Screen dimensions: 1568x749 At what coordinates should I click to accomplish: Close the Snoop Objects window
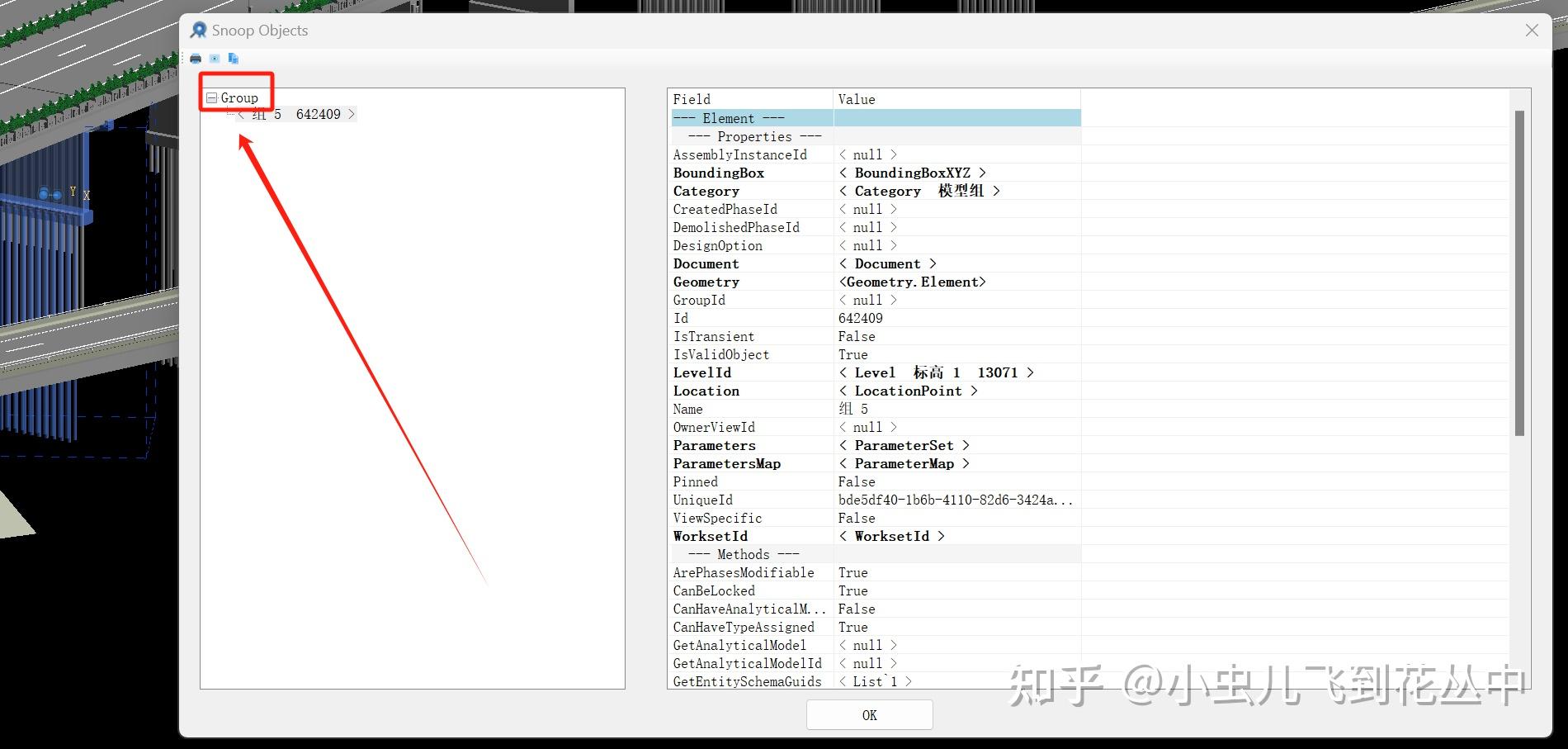1532,31
